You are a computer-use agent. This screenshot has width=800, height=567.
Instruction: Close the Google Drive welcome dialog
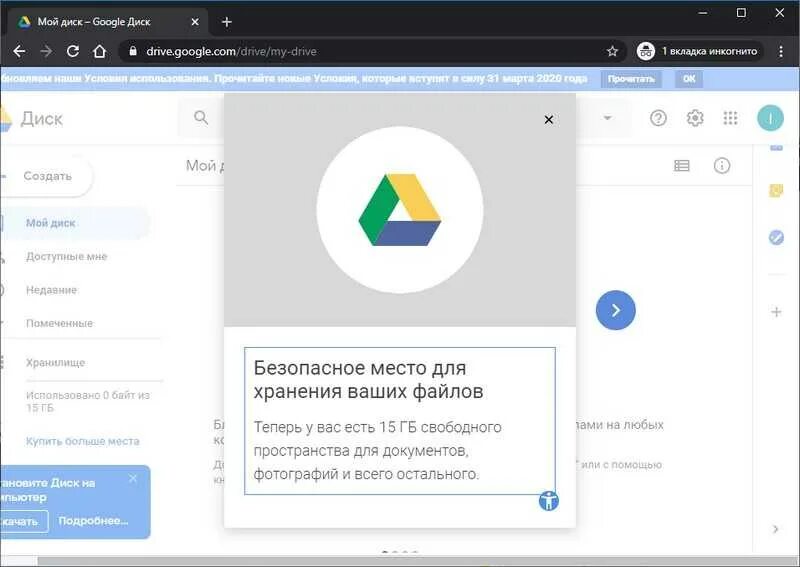[548, 119]
